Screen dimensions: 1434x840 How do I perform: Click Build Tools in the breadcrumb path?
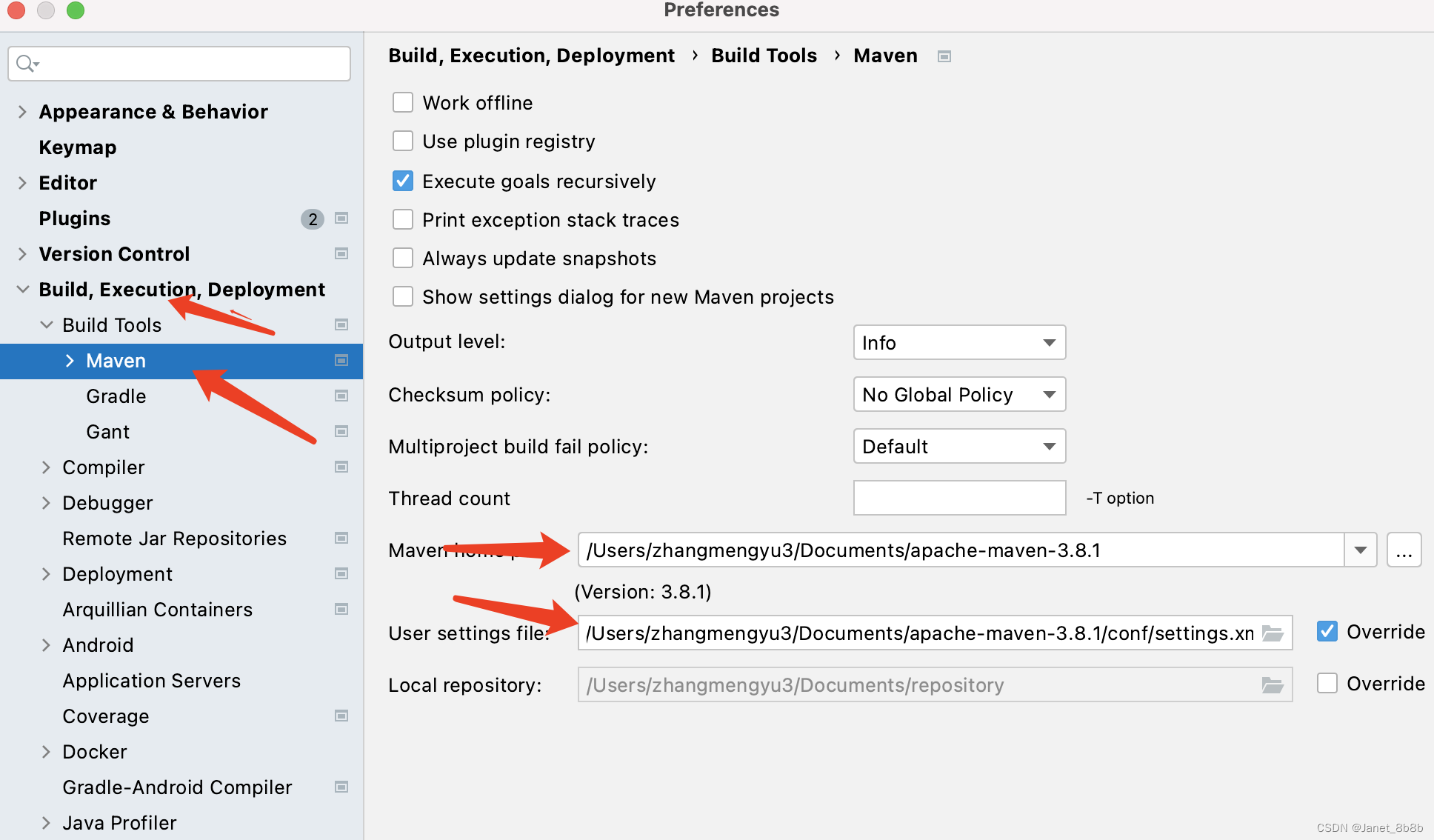[764, 56]
